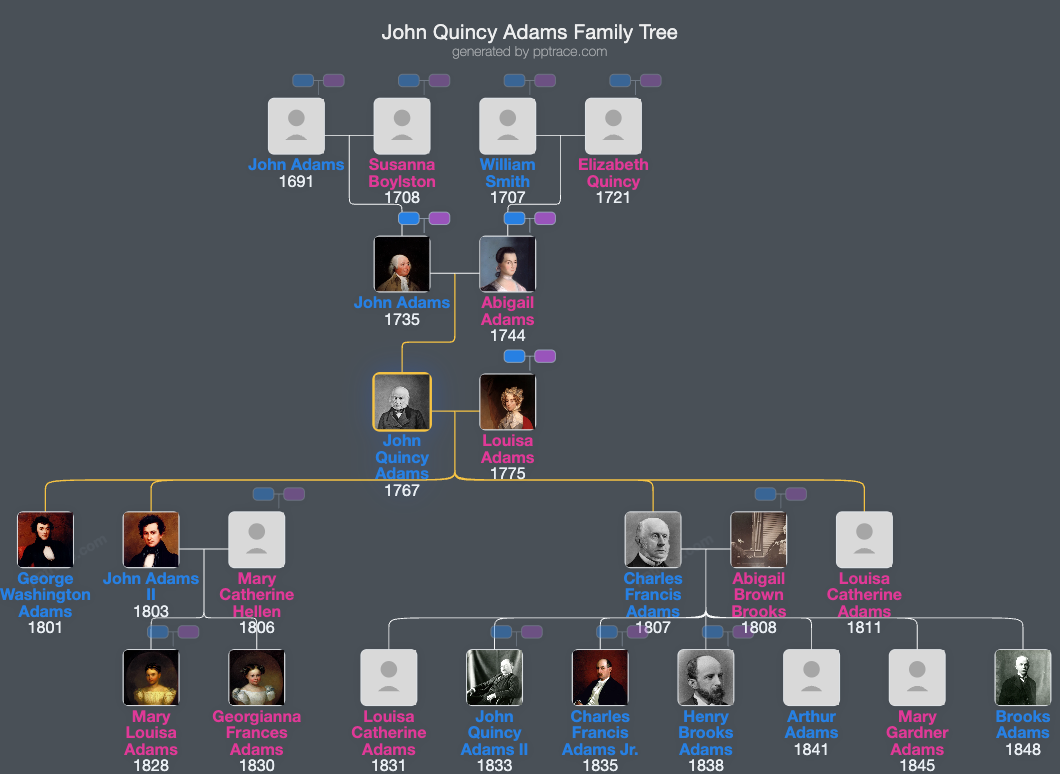1060x774 pixels.
Task: Toggle the purple pill above Abigail Brown Brooks
Action: point(796,493)
